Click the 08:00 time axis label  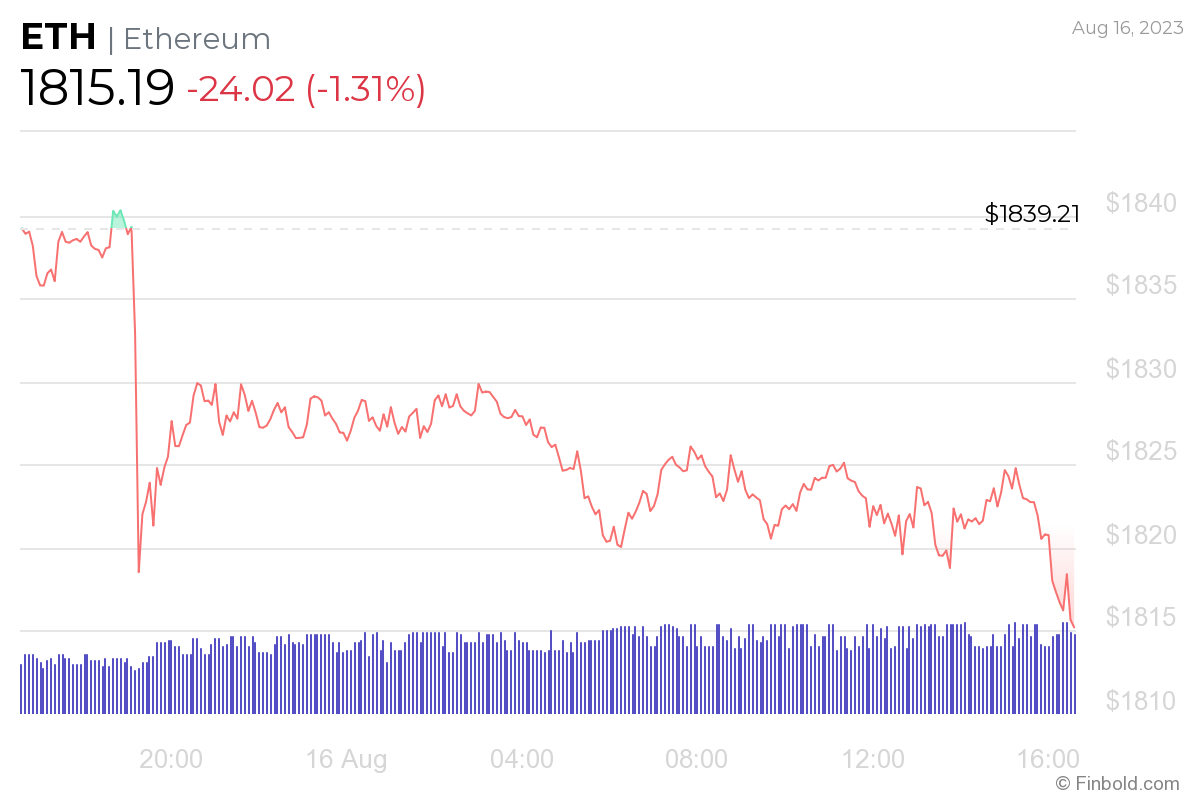[697, 758]
